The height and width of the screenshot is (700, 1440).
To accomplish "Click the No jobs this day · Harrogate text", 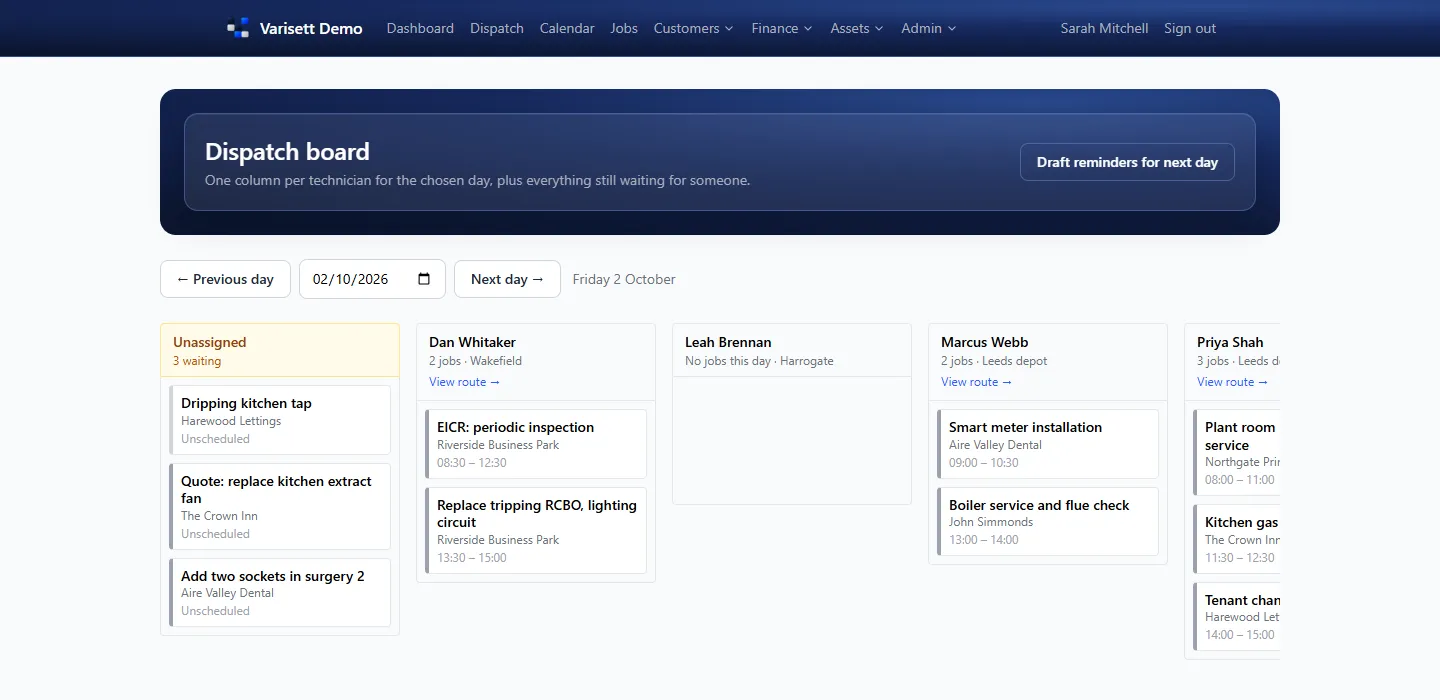I will [759, 361].
